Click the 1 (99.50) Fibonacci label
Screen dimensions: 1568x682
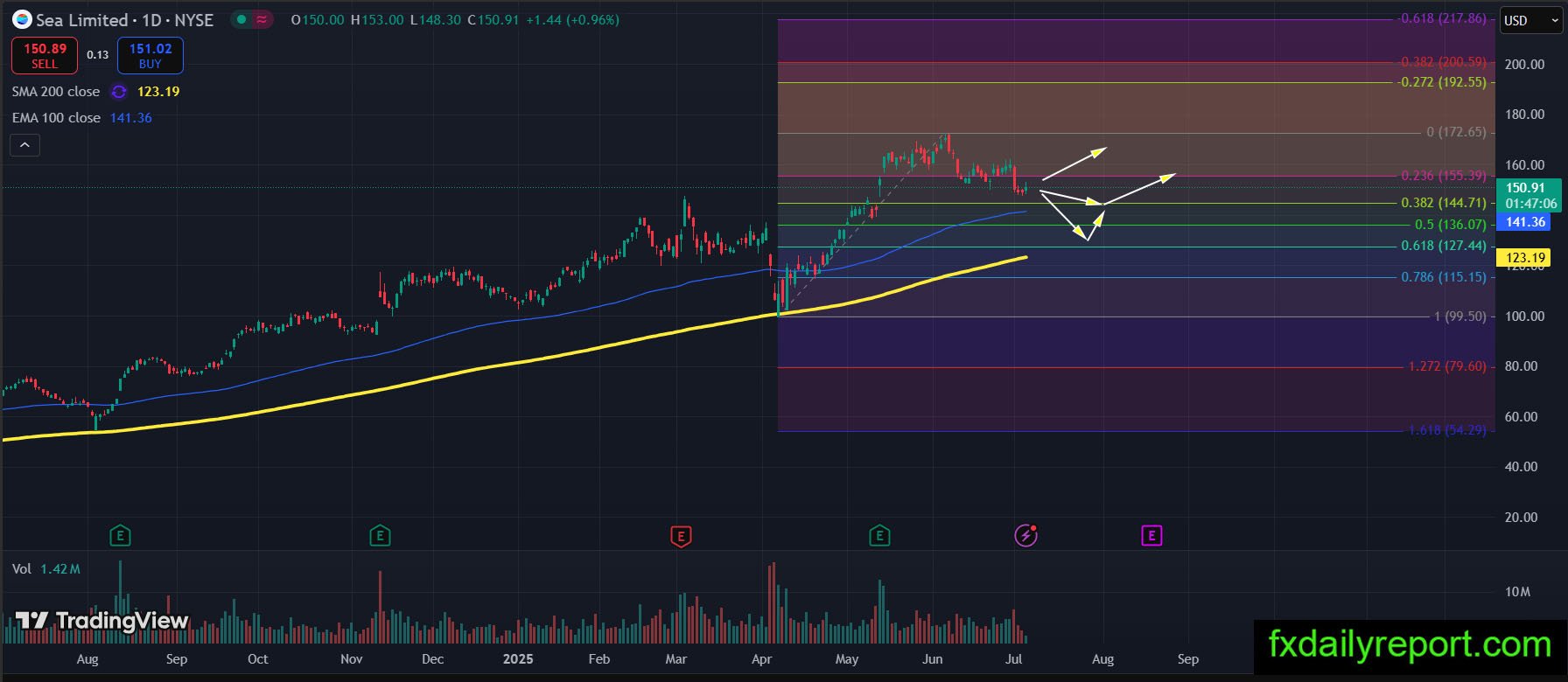[x=1460, y=317]
